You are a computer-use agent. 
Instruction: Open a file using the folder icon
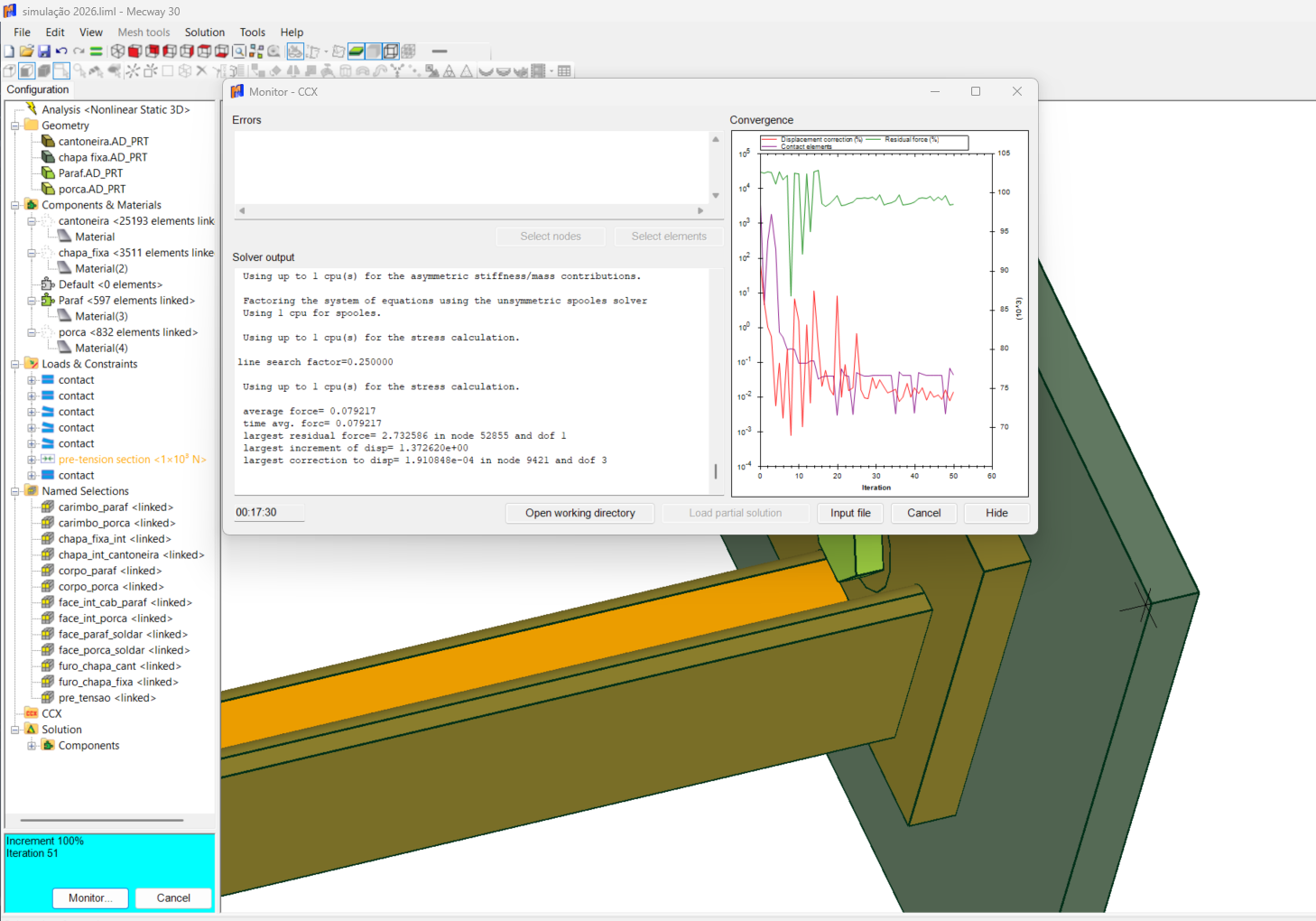point(26,51)
